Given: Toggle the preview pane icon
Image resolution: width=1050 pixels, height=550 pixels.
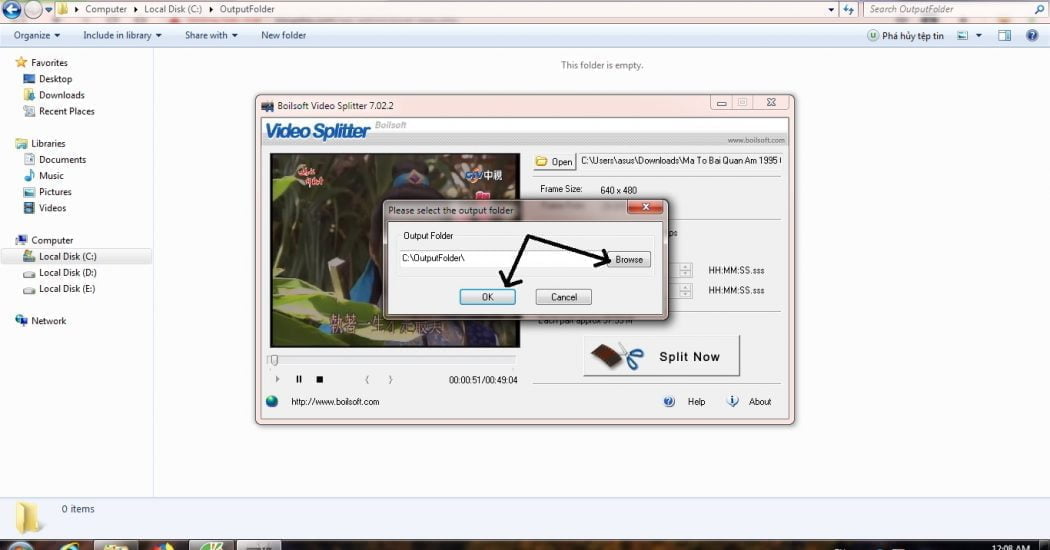Looking at the screenshot, I should (x=1004, y=36).
